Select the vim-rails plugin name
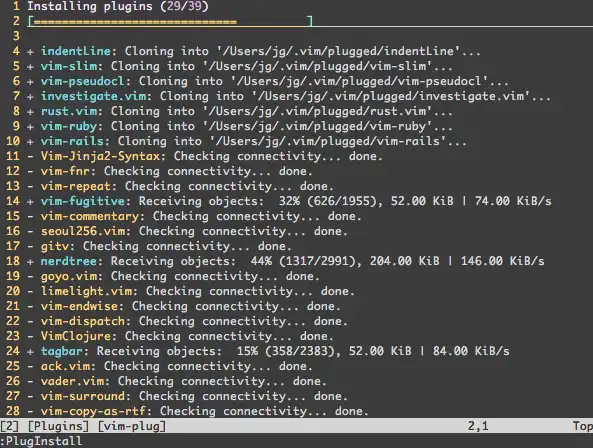This screenshot has height=448, width=593. 72,141
